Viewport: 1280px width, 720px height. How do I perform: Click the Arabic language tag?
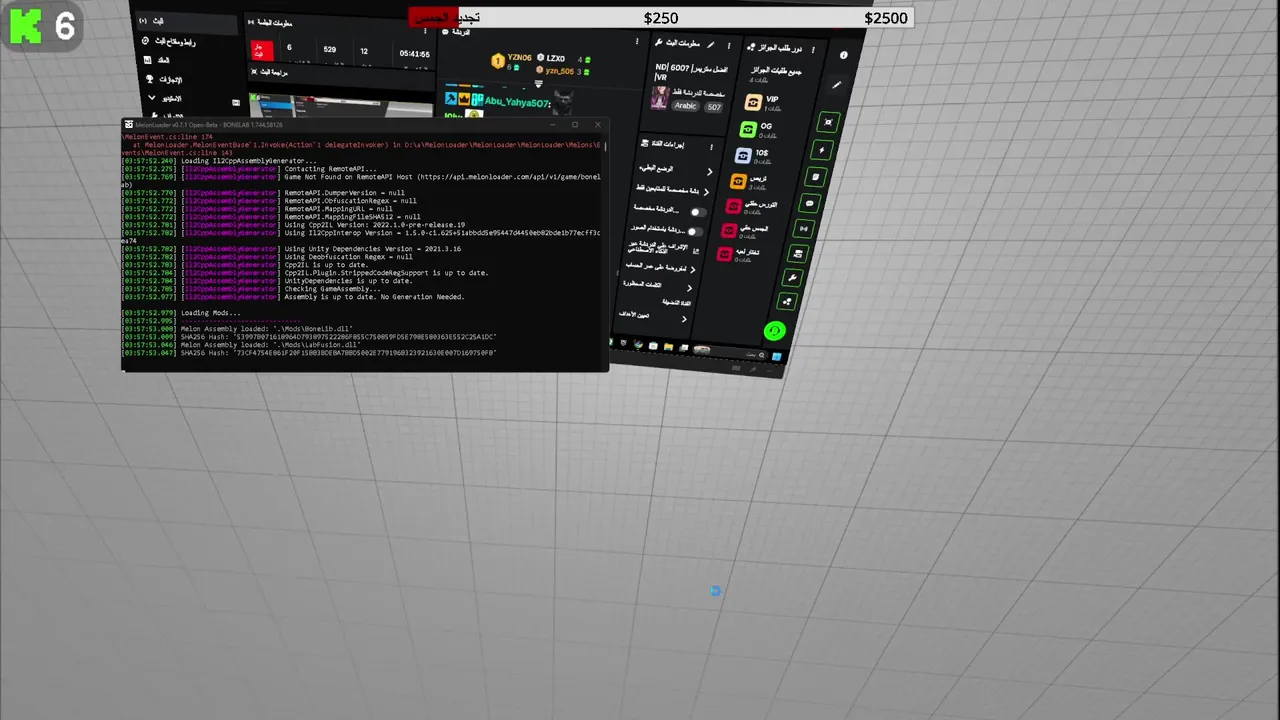pyautogui.click(x=686, y=106)
